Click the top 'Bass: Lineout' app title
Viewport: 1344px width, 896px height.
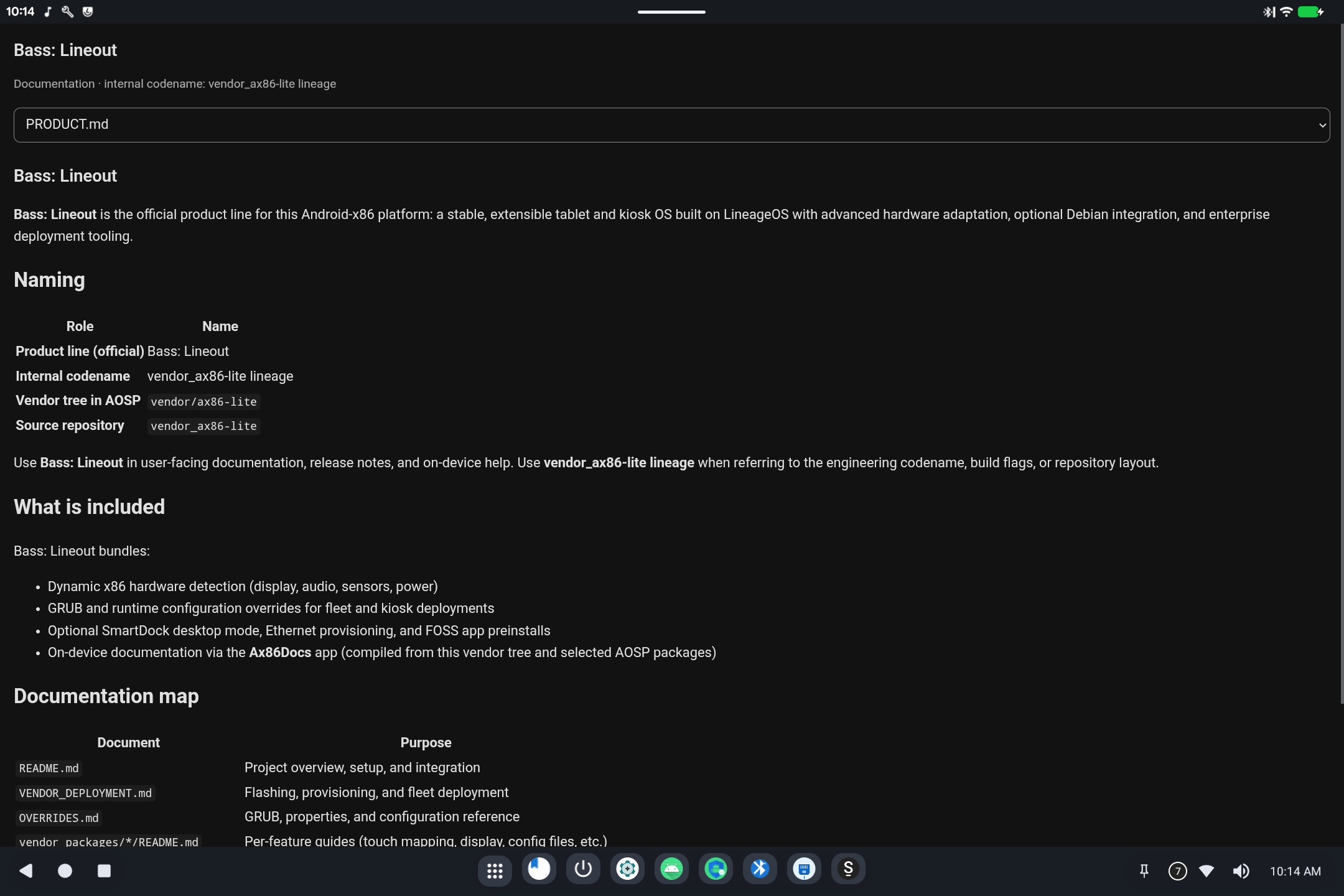[x=65, y=50]
